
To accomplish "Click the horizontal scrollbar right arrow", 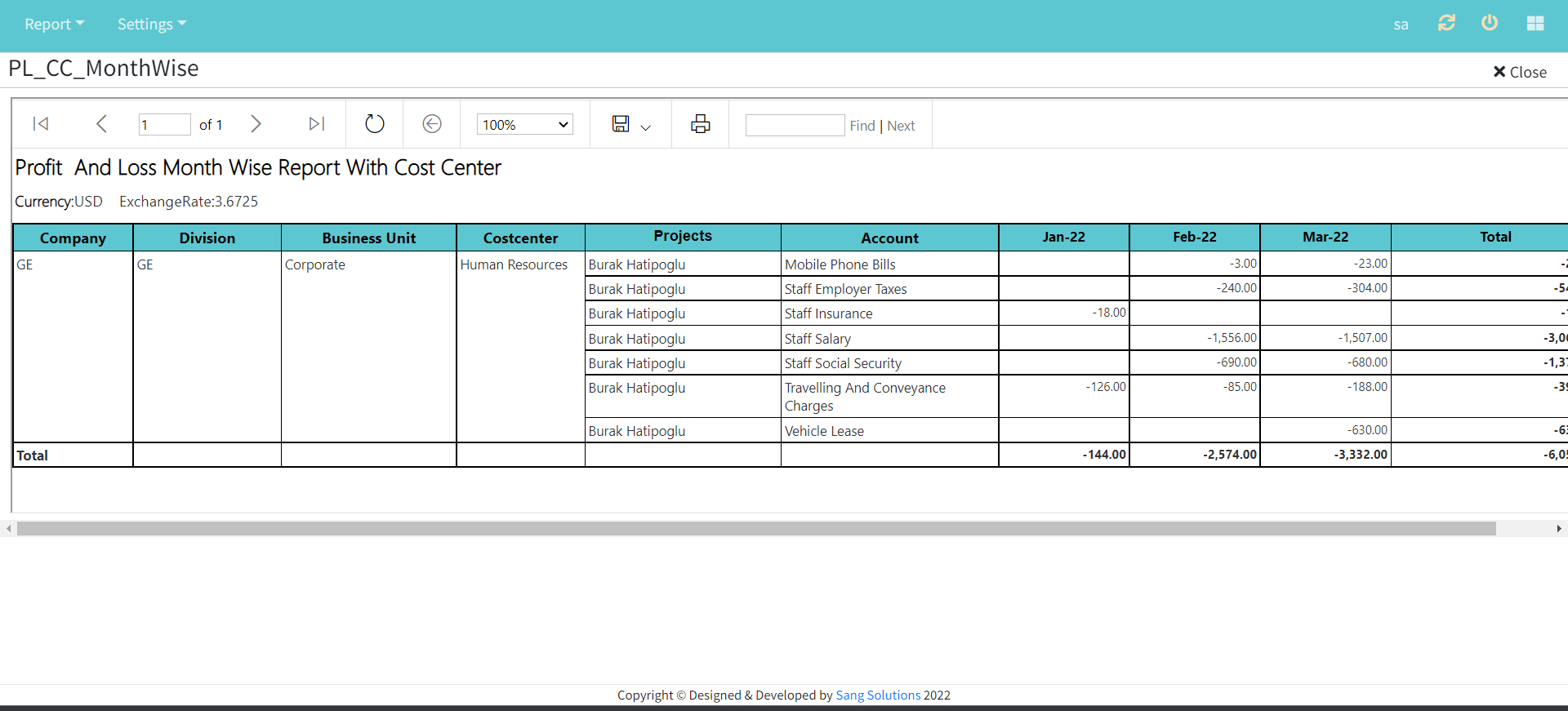I will (1558, 529).
